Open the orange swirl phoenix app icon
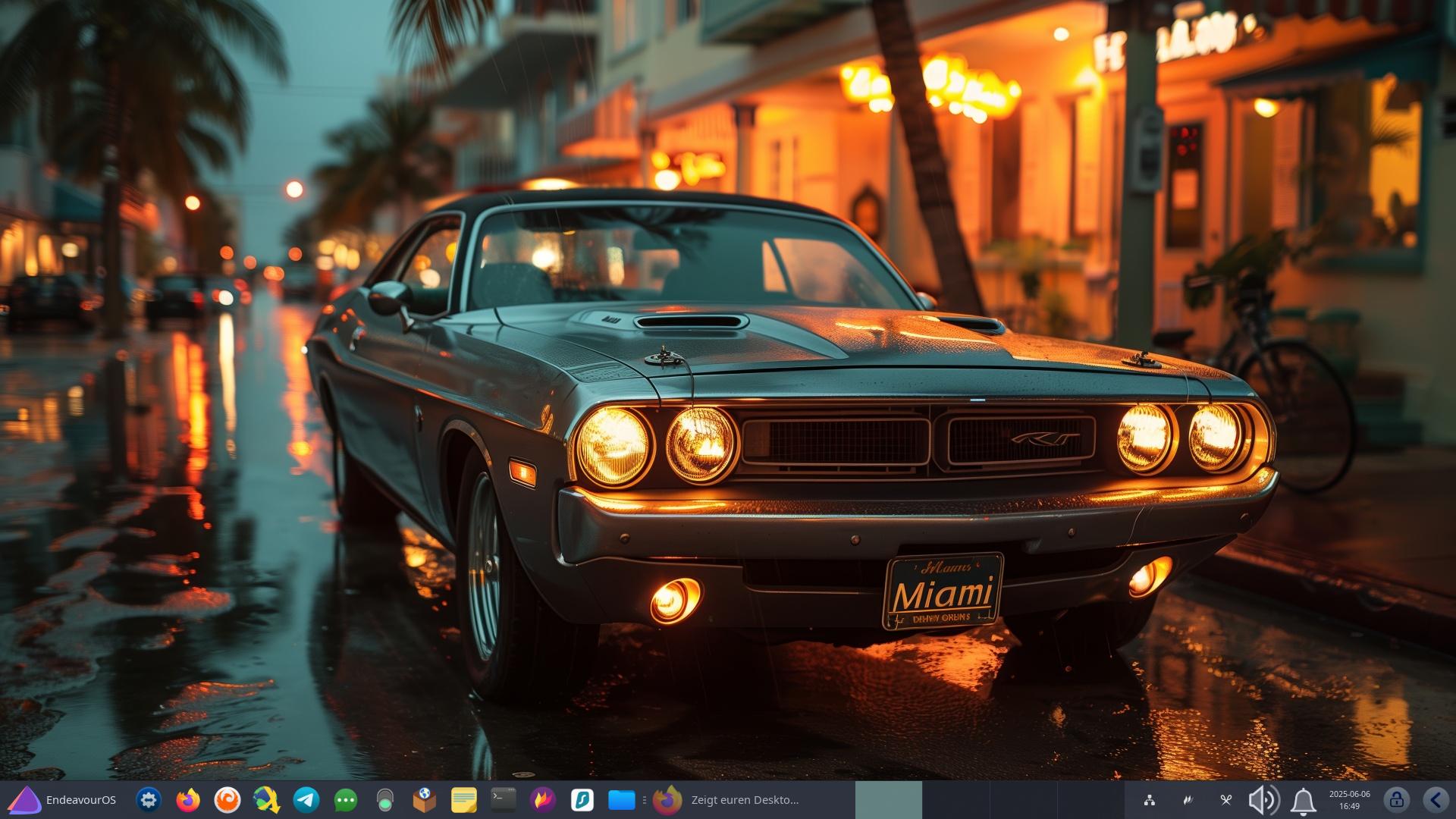Viewport: 1456px width, 819px height. click(227, 800)
